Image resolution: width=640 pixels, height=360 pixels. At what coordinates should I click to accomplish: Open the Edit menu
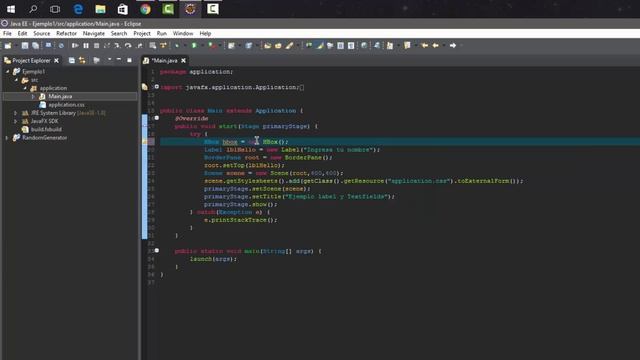pos(22,33)
